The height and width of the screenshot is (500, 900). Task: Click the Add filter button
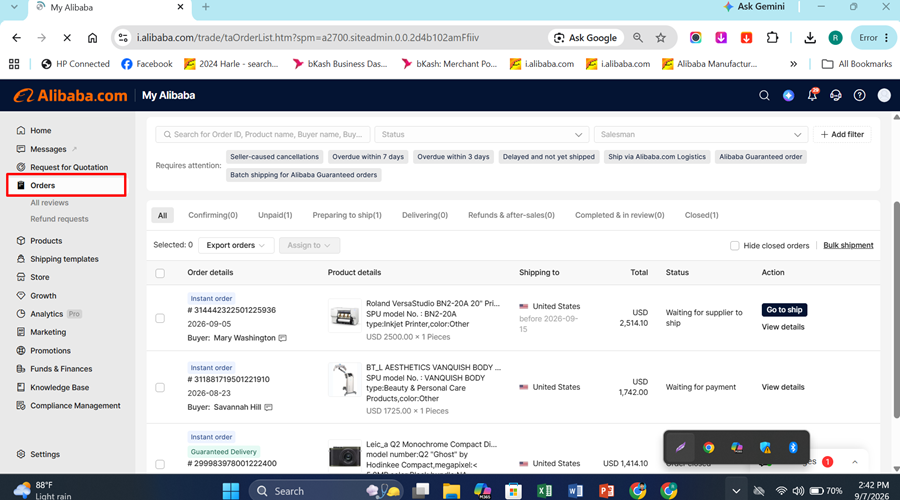(x=842, y=134)
